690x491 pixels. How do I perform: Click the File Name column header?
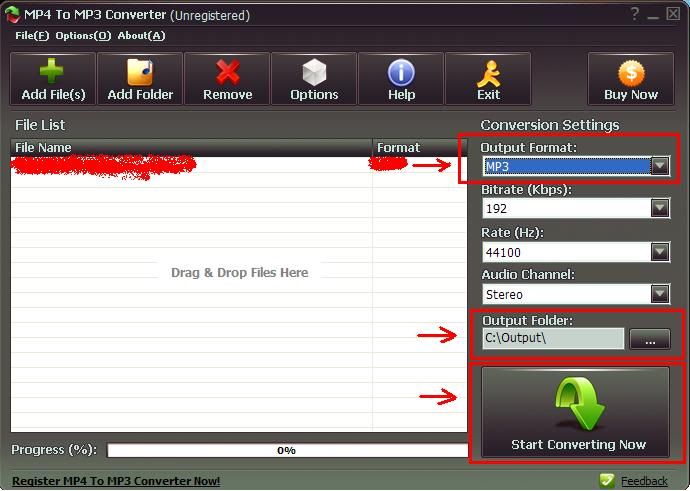click(191, 148)
